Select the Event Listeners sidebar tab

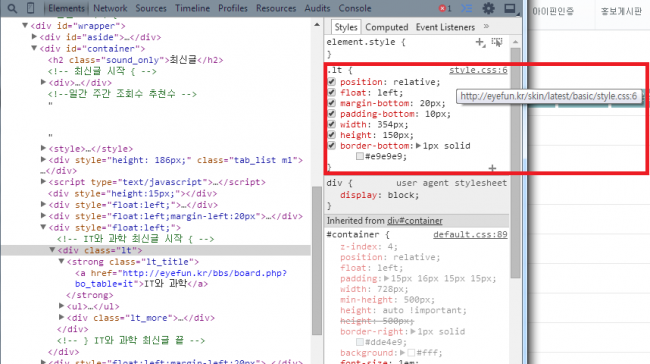(x=445, y=27)
